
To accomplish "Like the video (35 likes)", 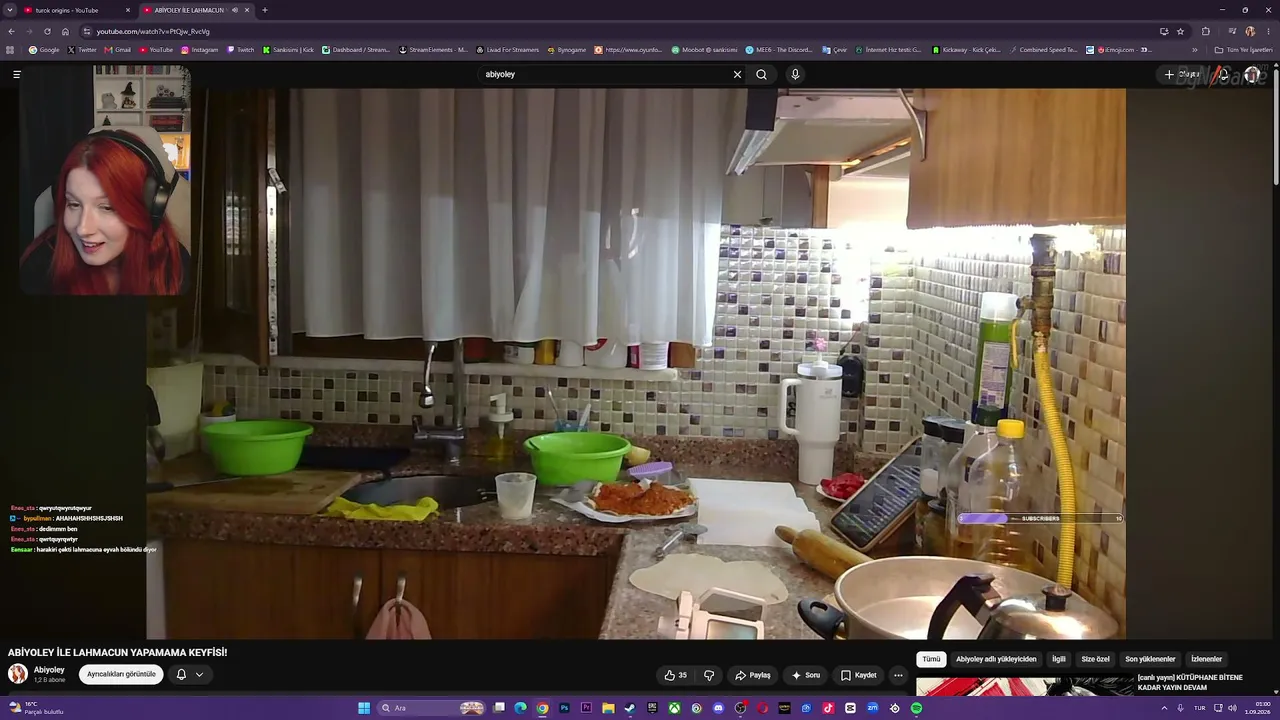I will tap(675, 675).
